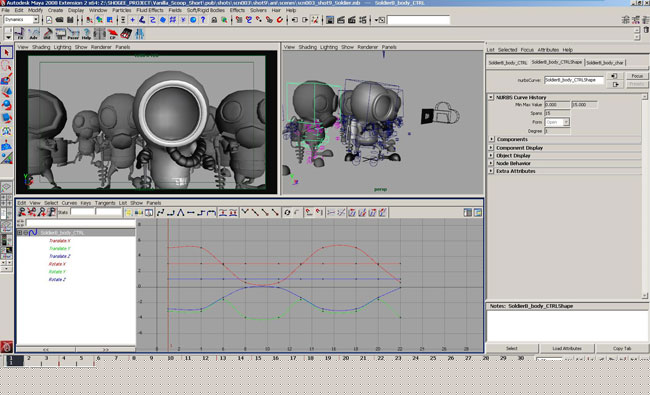
Task: Click the Lasso select tool in toolbox
Action: [x=6, y=65]
